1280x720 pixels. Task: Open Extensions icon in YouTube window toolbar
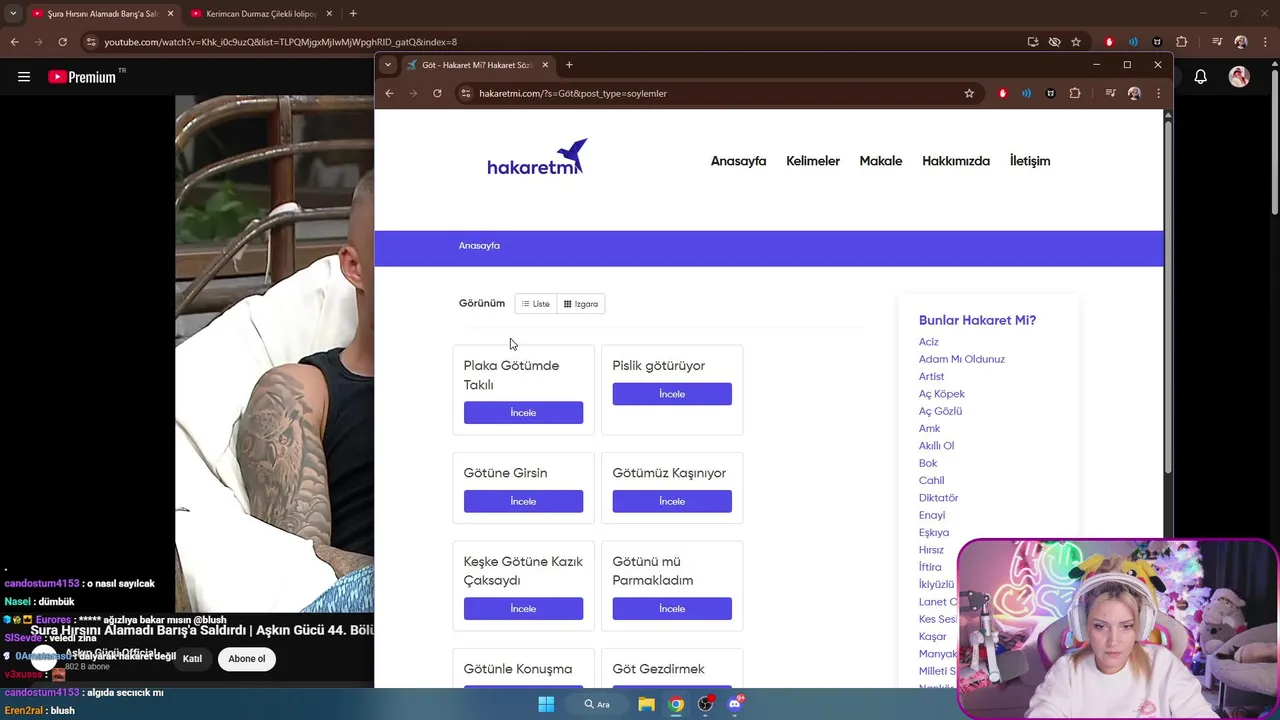click(x=1182, y=42)
